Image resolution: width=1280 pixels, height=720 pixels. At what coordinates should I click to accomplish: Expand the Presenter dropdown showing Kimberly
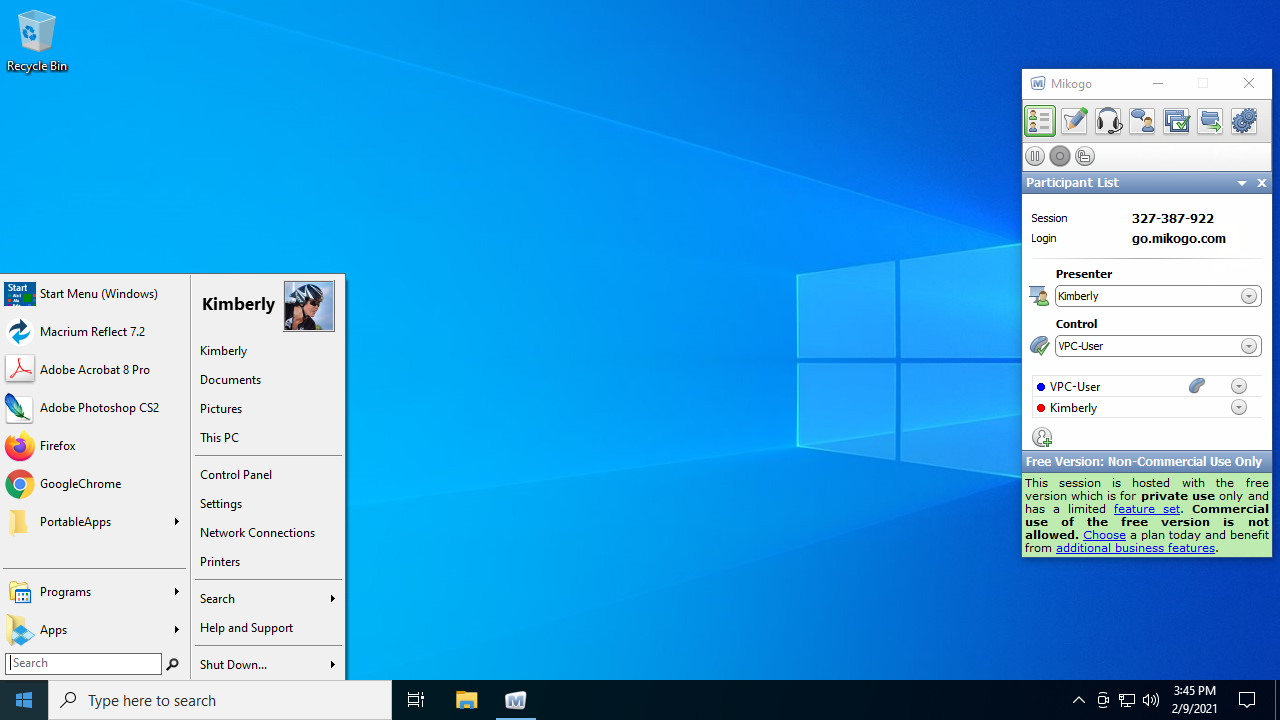click(1249, 296)
